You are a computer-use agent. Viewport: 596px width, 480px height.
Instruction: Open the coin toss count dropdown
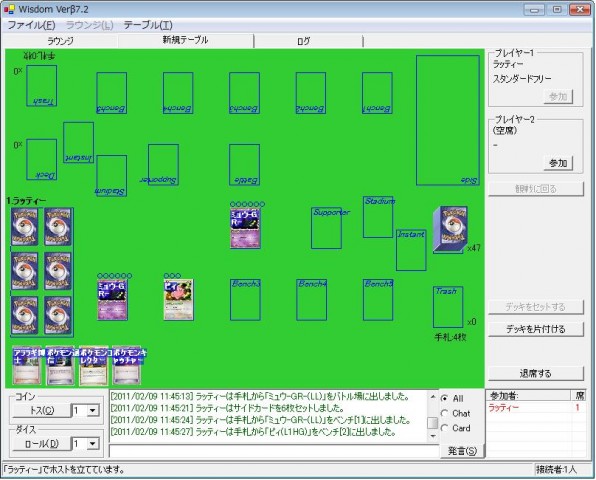tap(92, 410)
